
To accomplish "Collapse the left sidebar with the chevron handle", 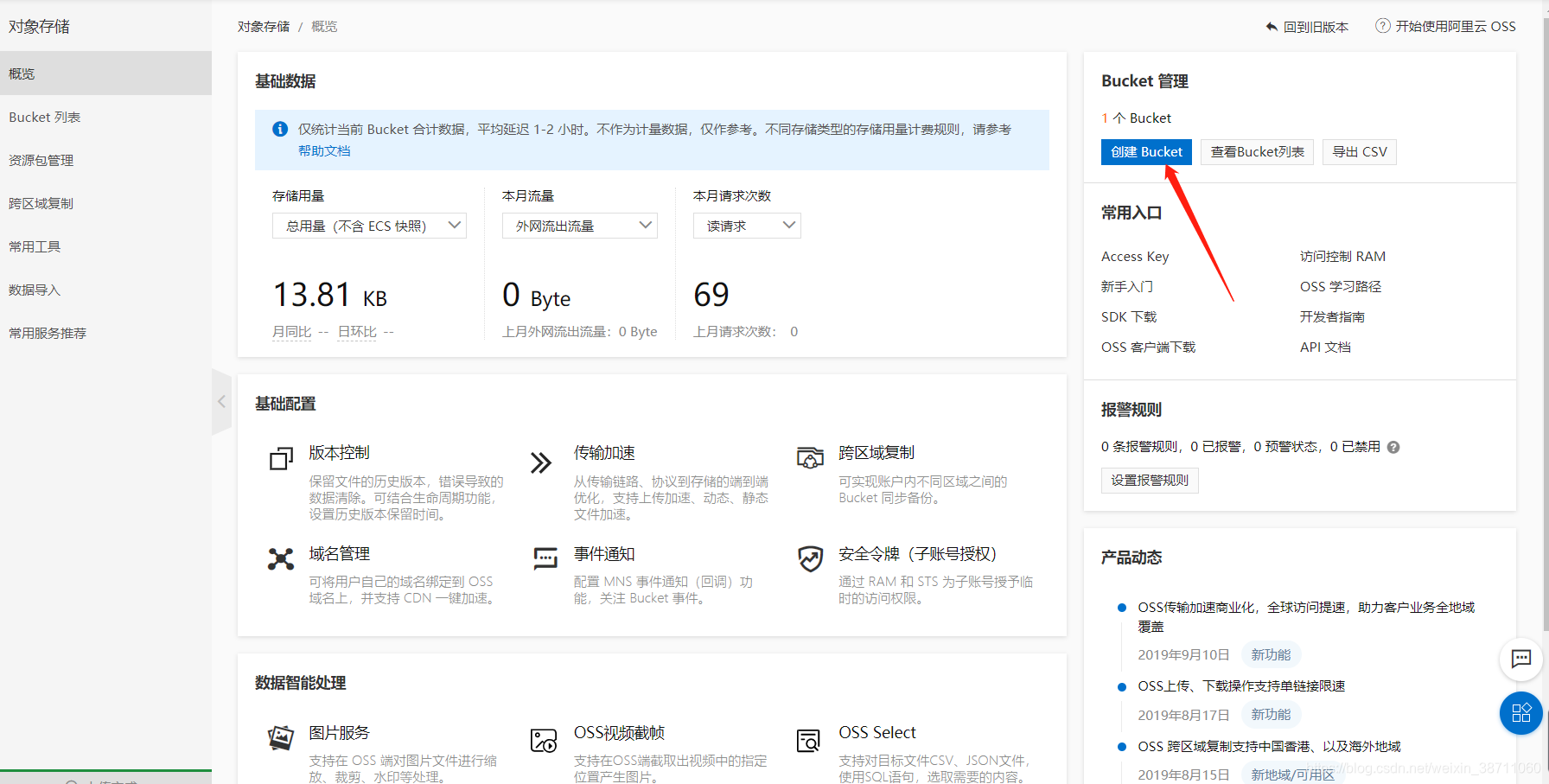I will (221, 402).
